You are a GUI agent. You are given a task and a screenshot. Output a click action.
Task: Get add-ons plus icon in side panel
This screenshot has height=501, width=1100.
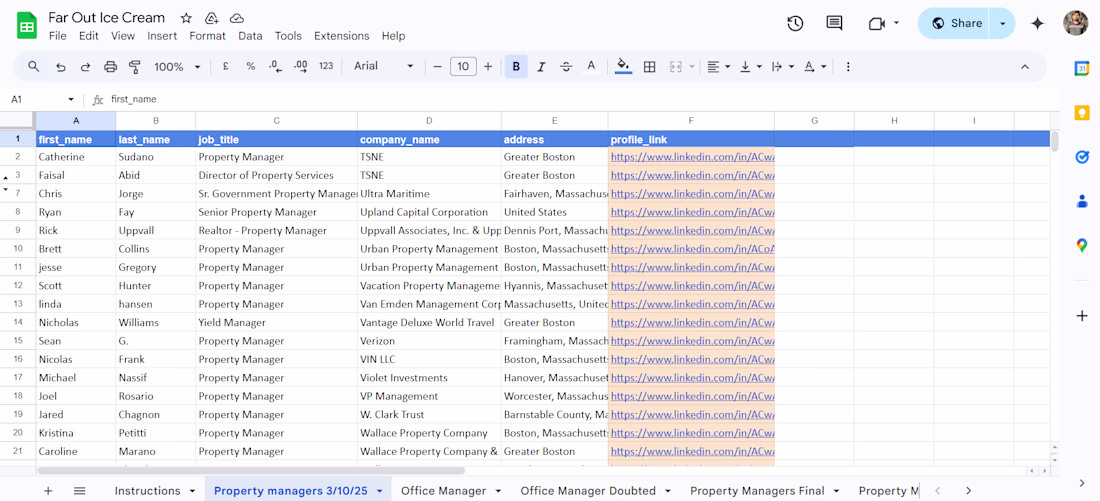1082,316
